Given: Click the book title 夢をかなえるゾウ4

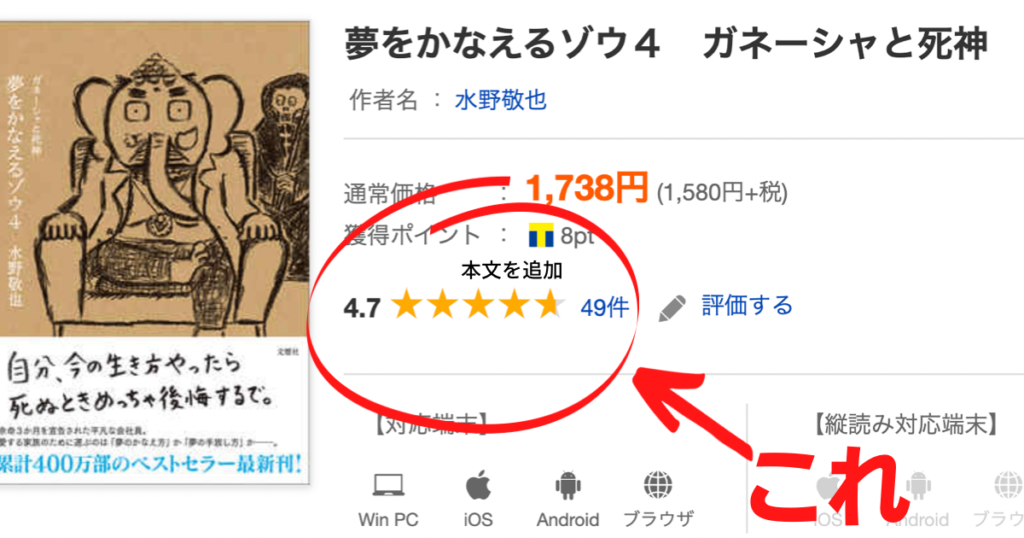Looking at the screenshot, I should pyautogui.click(x=502, y=45).
